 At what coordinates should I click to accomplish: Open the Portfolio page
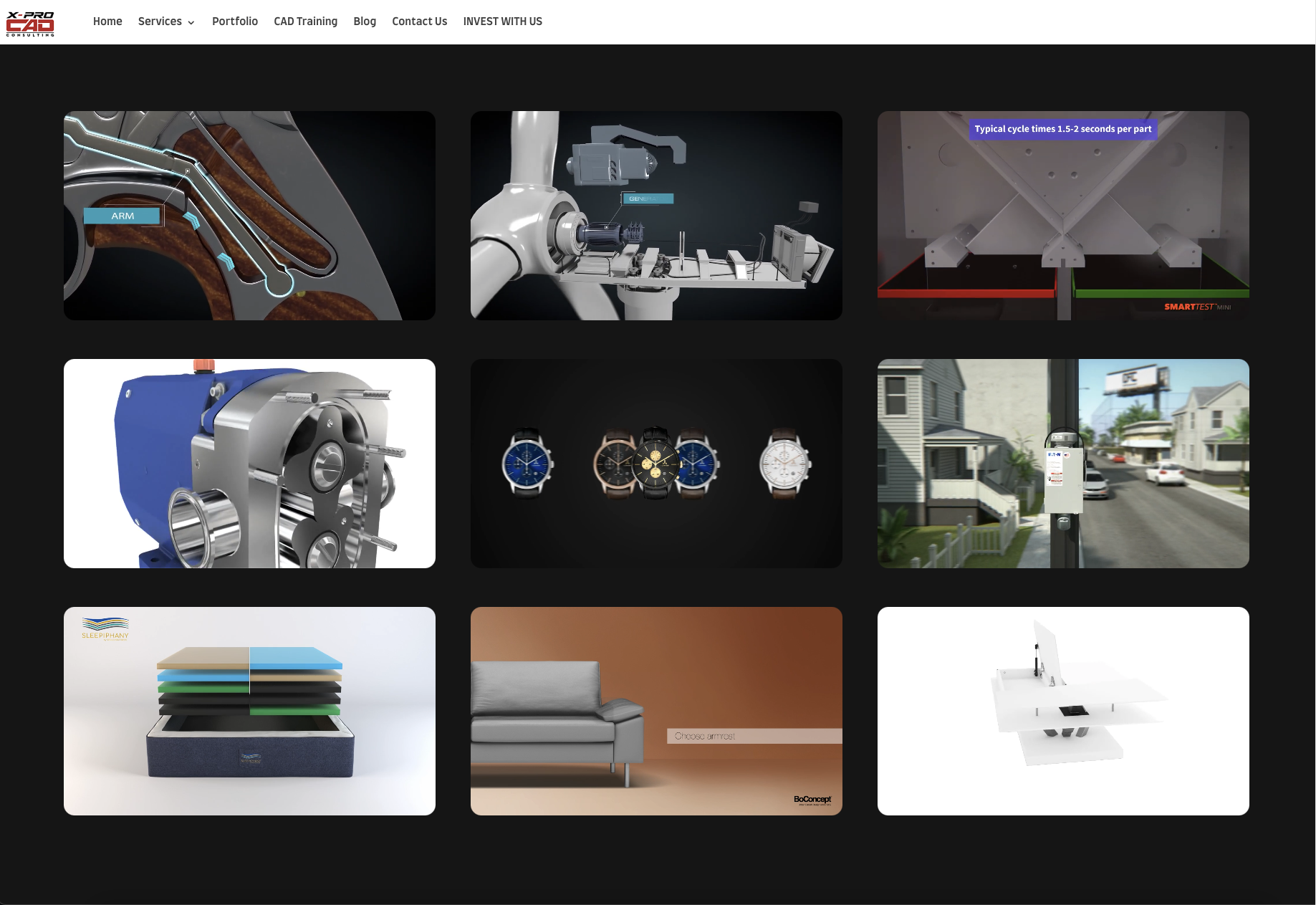[x=235, y=21]
